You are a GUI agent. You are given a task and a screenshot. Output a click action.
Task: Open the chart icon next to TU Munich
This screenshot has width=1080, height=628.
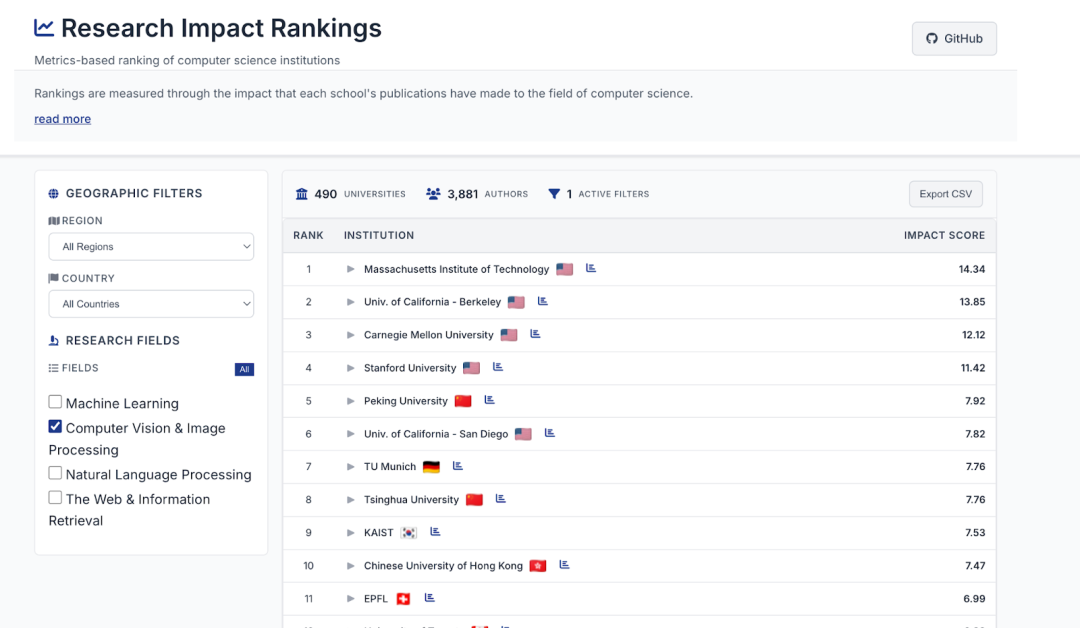(458, 466)
